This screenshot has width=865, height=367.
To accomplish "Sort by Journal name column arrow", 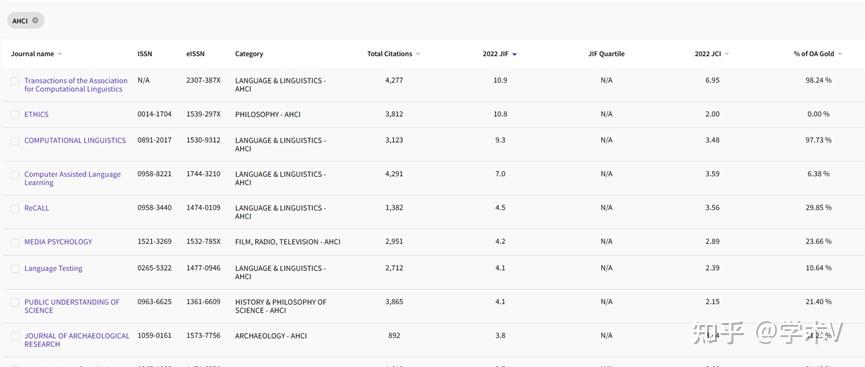I will pyautogui.click(x=60, y=54).
